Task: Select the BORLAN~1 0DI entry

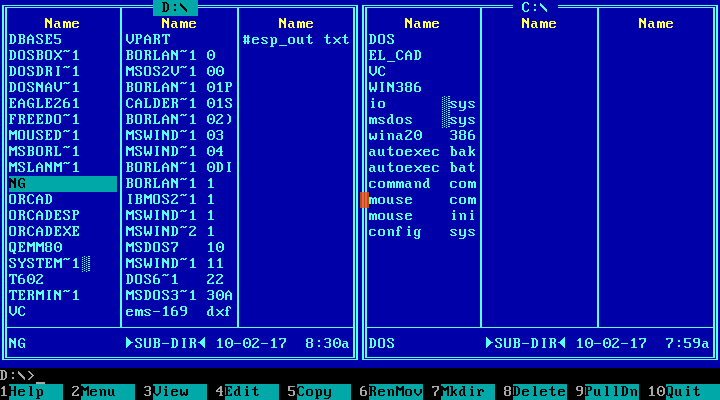Action: click(x=180, y=168)
